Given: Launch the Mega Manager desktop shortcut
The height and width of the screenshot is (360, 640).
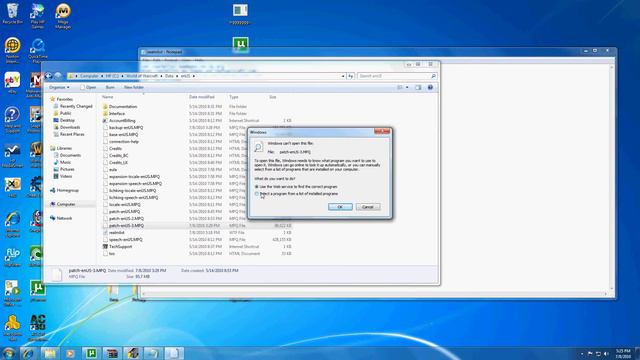Looking at the screenshot, I should 63,16.
